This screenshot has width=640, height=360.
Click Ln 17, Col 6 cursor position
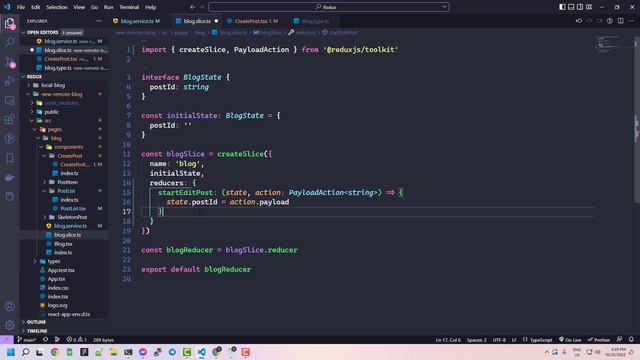[x=448, y=340]
